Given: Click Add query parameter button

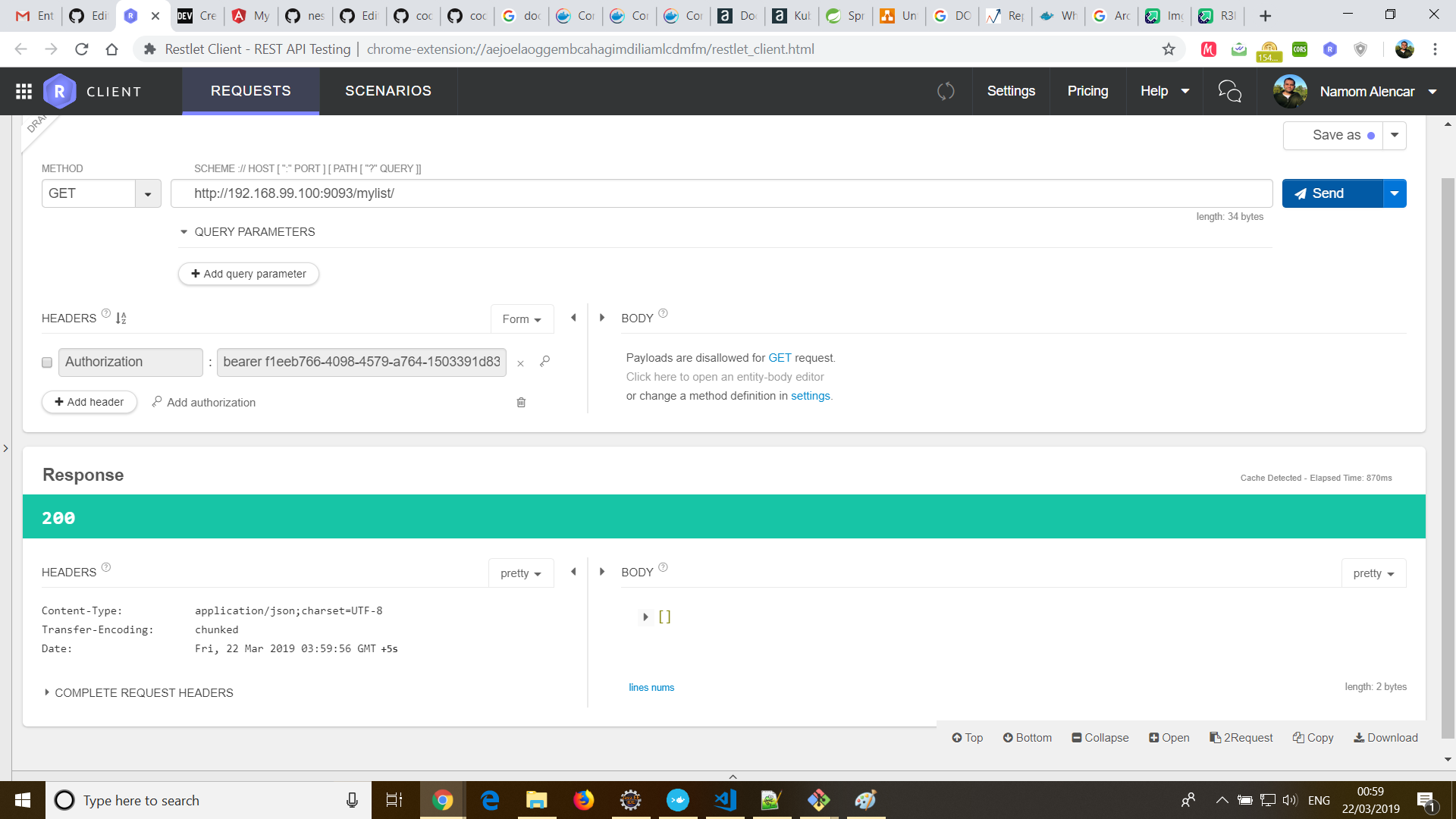Looking at the screenshot, I should coord(249,274).
